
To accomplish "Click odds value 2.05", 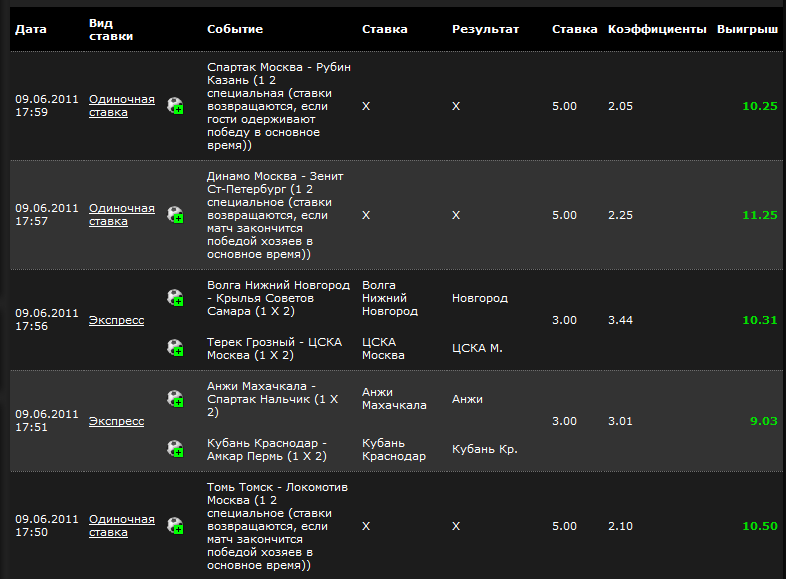I will (621, 106).
